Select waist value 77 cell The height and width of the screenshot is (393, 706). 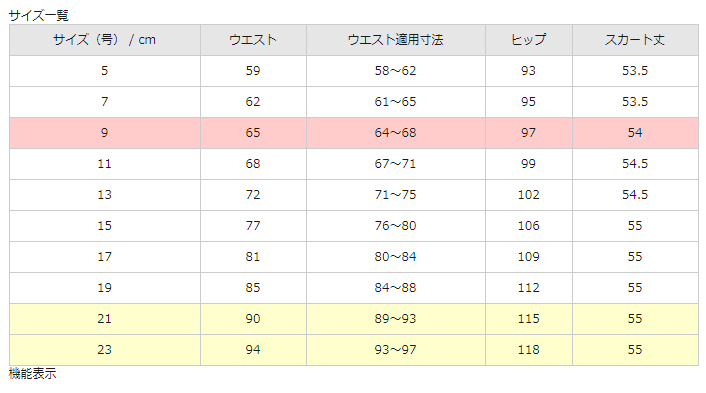point(253,226)
